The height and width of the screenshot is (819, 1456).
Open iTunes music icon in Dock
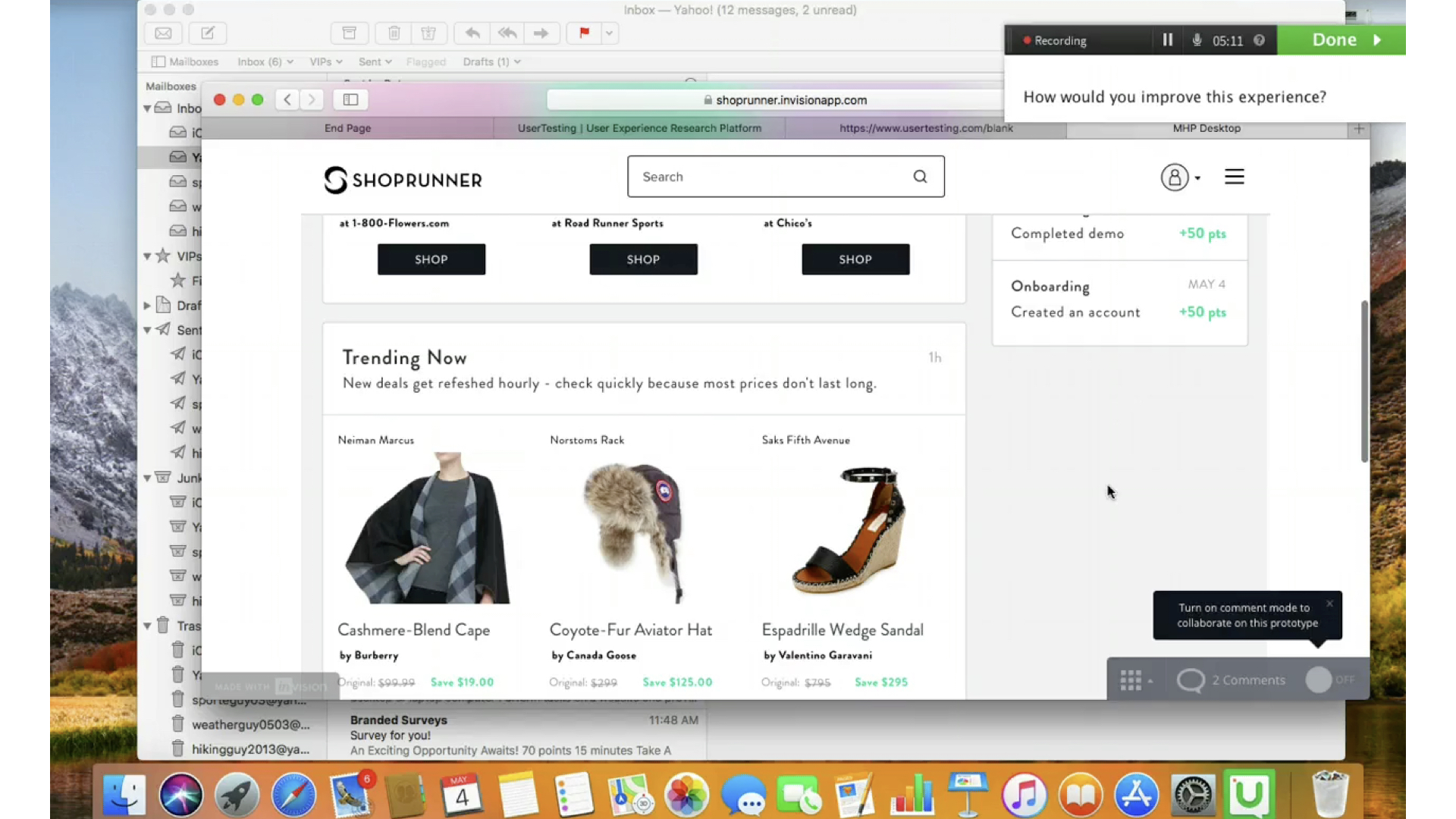tap(1025, 795)
